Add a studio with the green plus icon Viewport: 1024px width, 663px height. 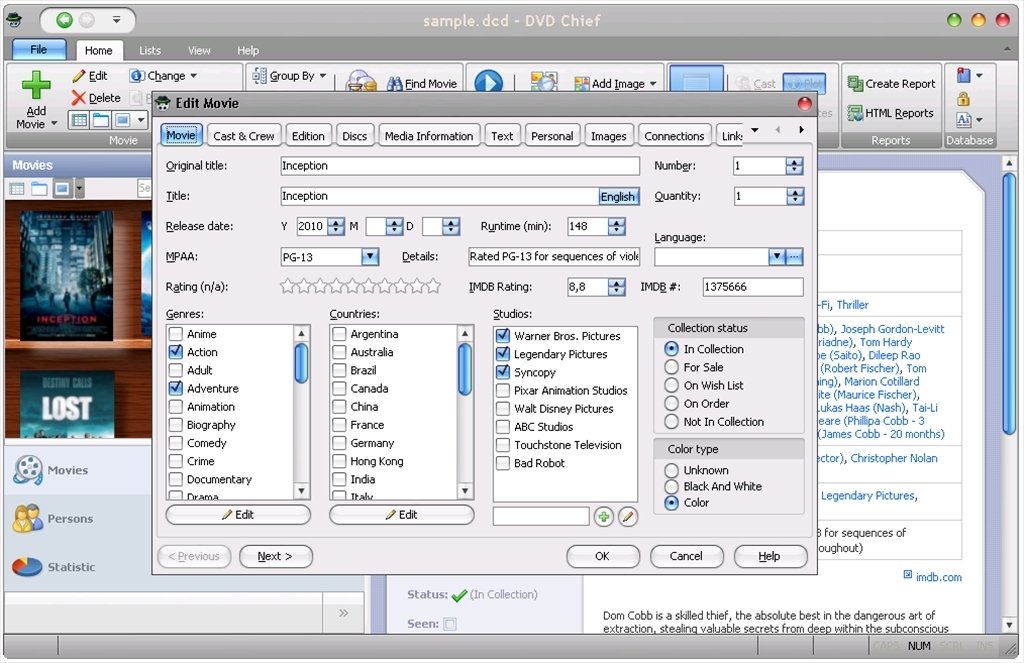[x=603, y=517]
